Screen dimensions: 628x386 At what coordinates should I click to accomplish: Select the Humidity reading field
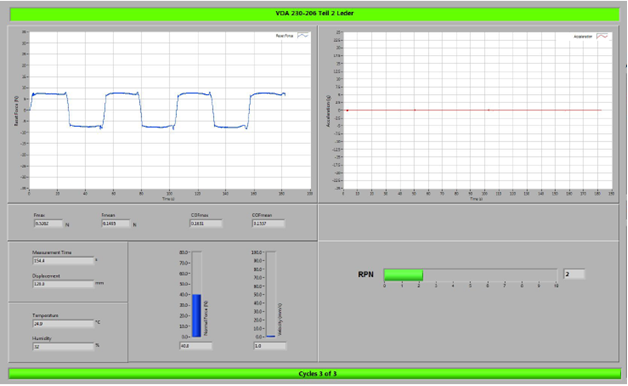(x=63, y=346)
